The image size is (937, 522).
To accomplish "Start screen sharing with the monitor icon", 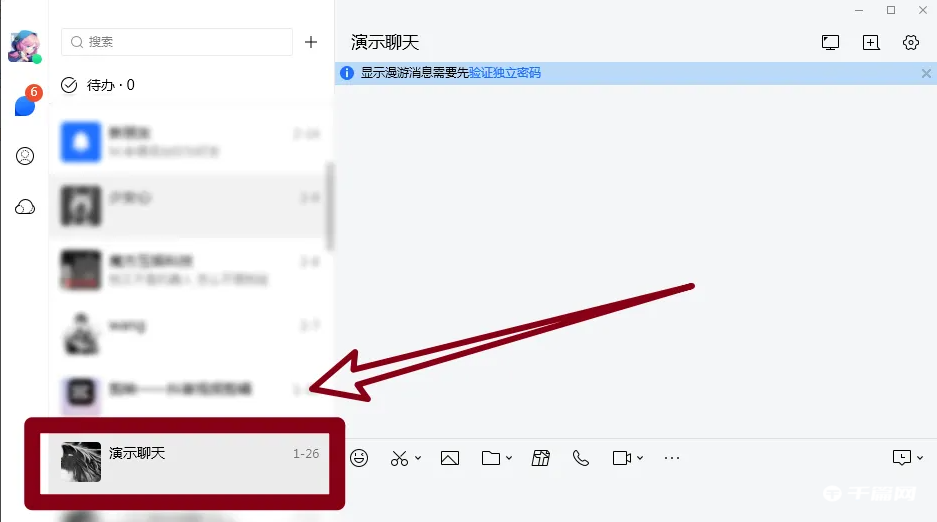I will pos(830,42).
